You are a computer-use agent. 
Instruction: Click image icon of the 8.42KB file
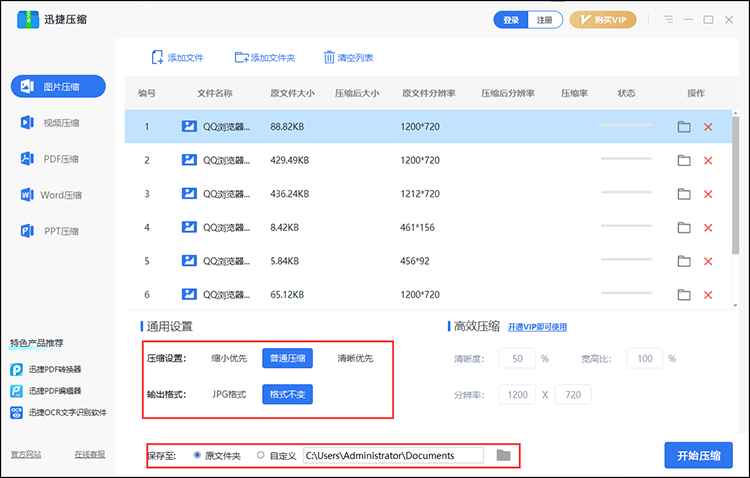coord(189,227)
